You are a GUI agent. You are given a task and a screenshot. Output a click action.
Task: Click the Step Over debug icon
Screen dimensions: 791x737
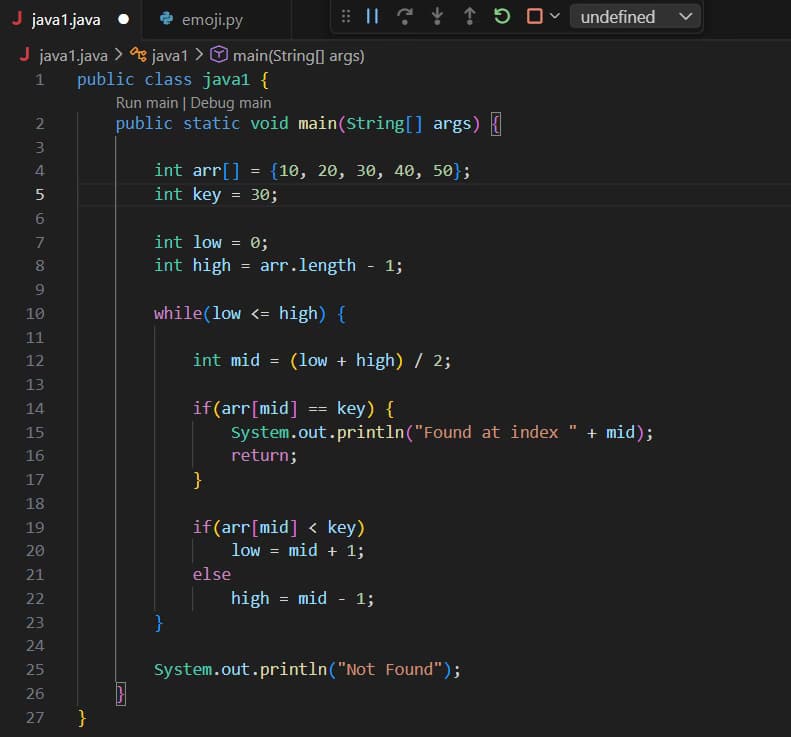click(405, 17)
